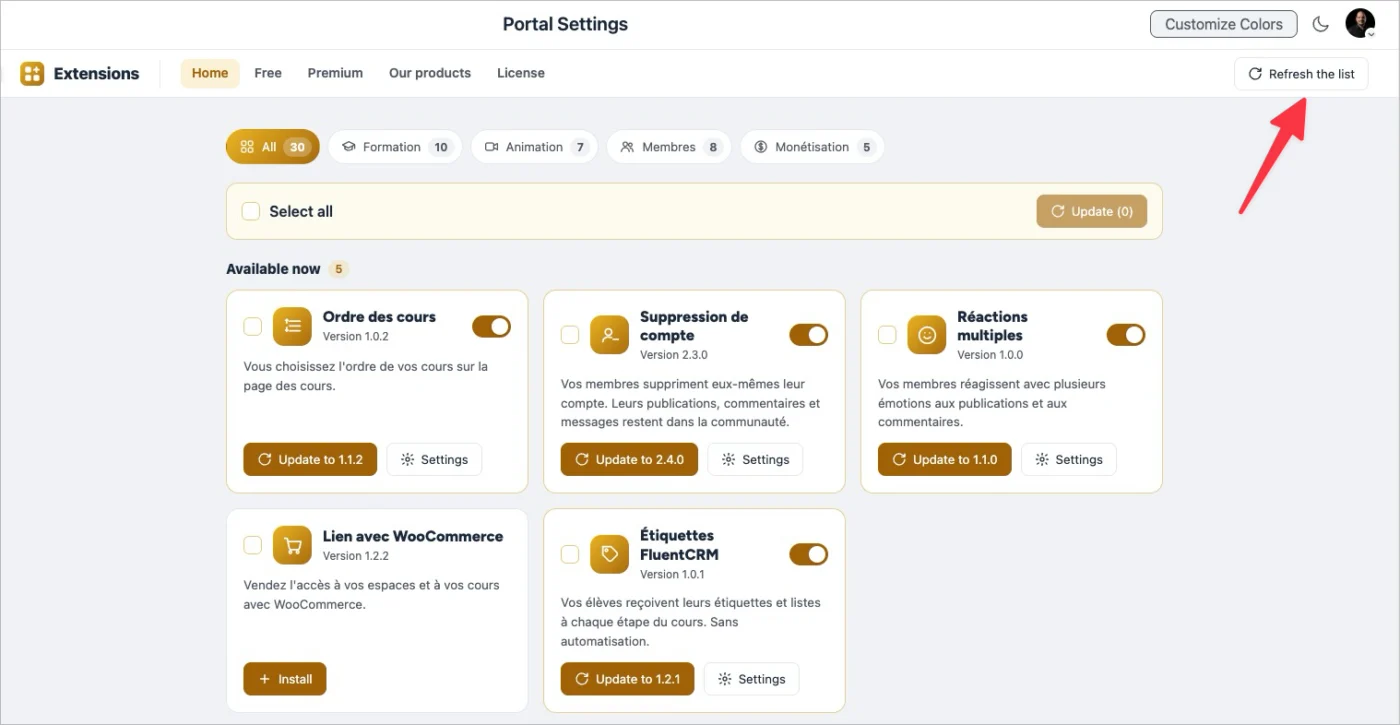Open the License tab
Viewport: 1400px width, 725px height.
click(x=521, y=73)
